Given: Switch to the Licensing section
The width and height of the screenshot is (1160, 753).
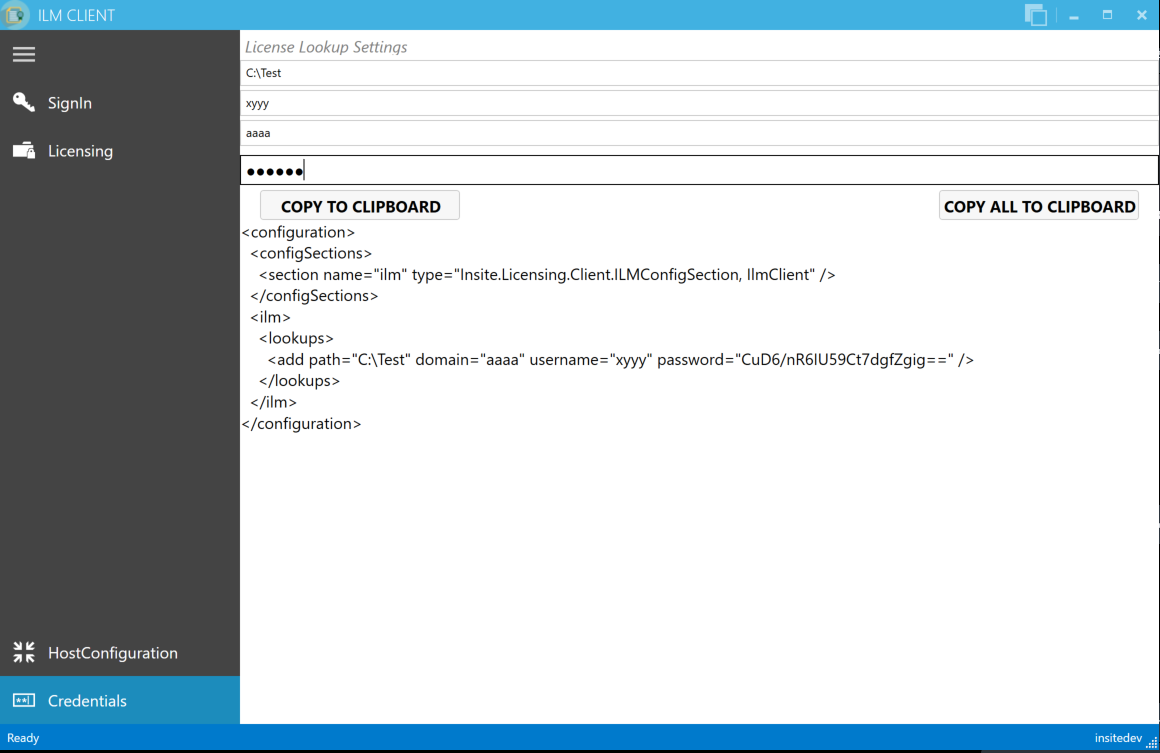Looking at the screenshot, I should [80, 150].
